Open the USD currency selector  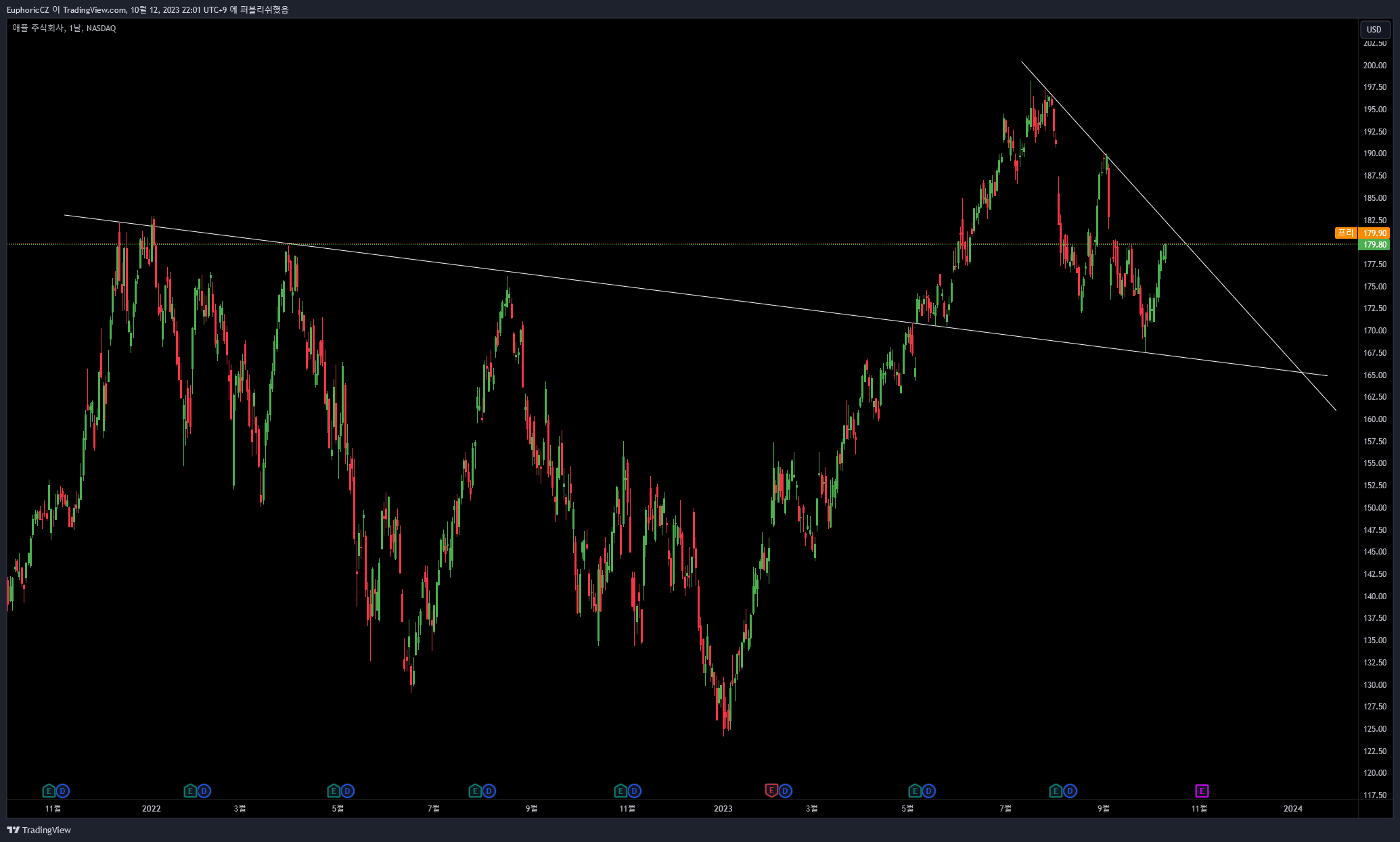click(1374, 29)
